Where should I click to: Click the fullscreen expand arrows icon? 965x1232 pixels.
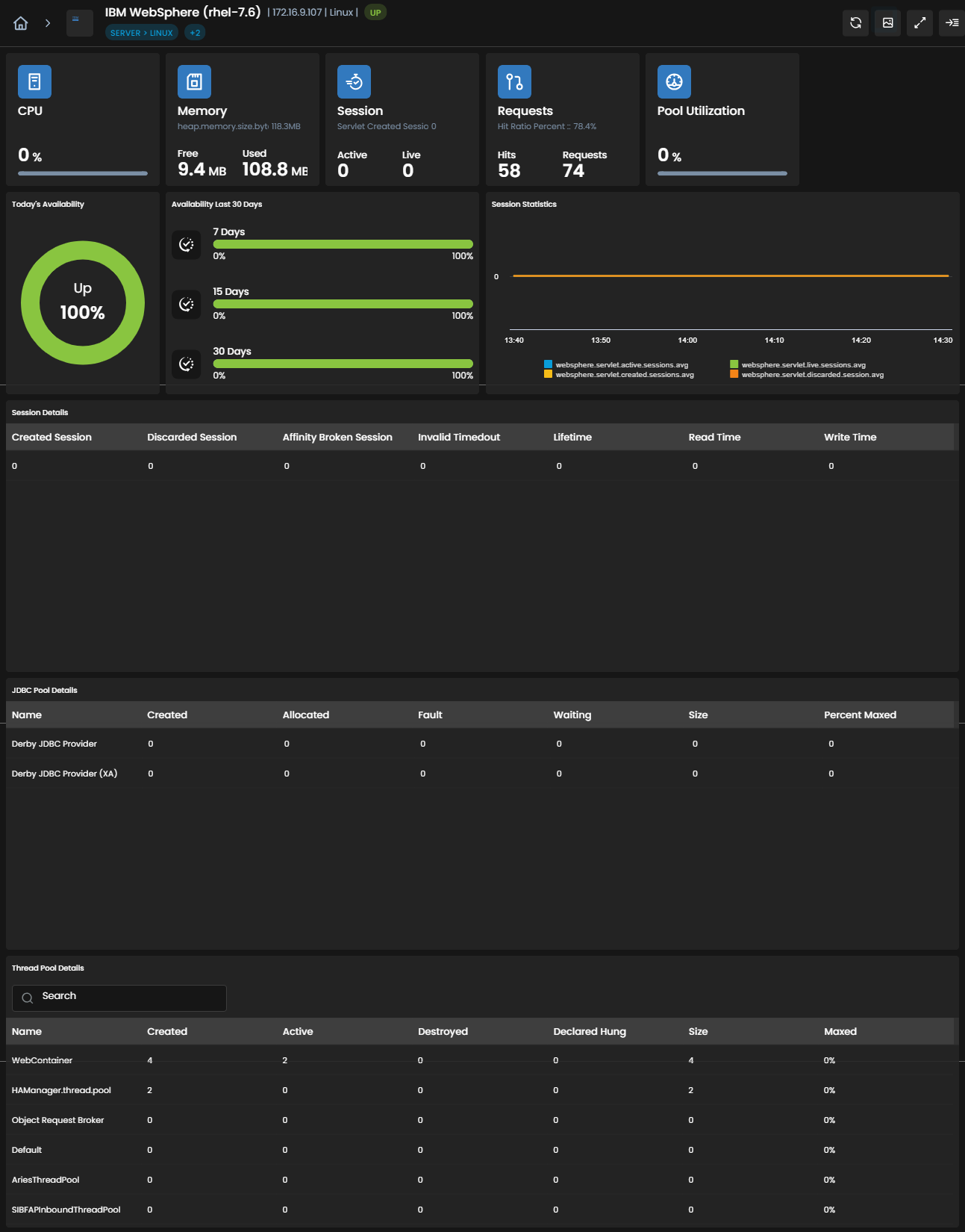tap(919, 23)
